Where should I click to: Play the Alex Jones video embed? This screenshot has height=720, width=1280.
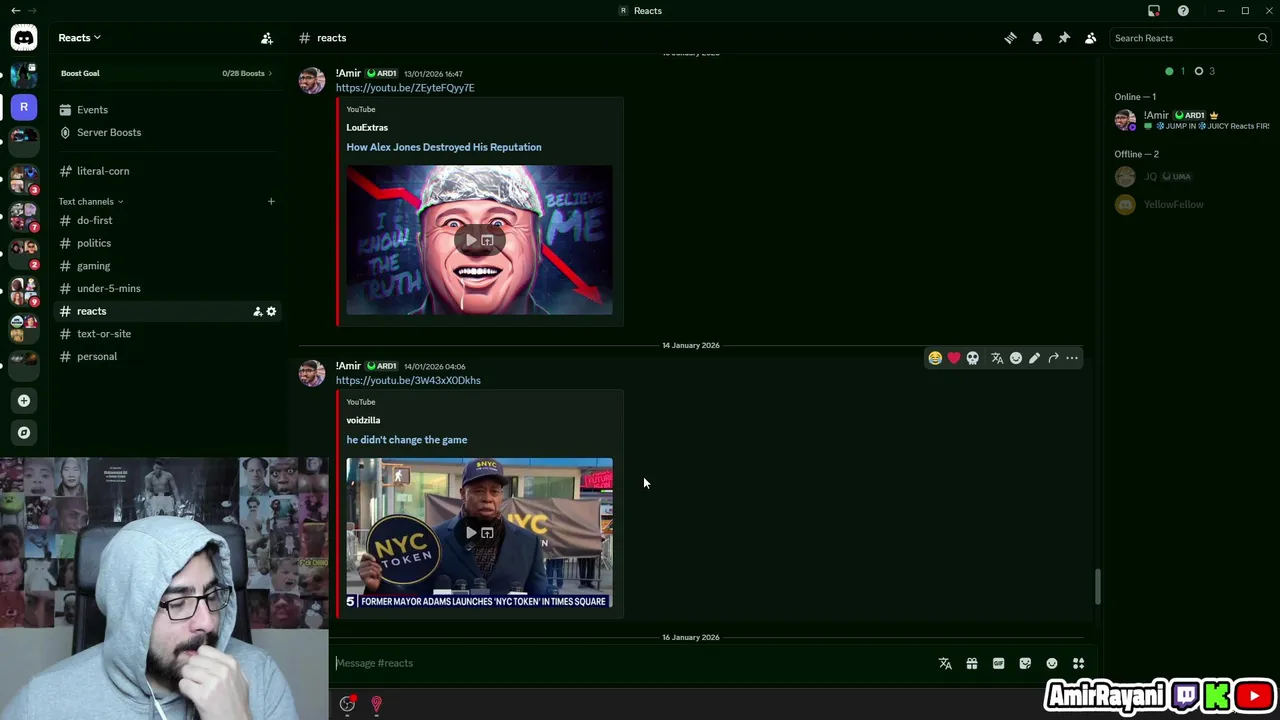tap(471, 240)
